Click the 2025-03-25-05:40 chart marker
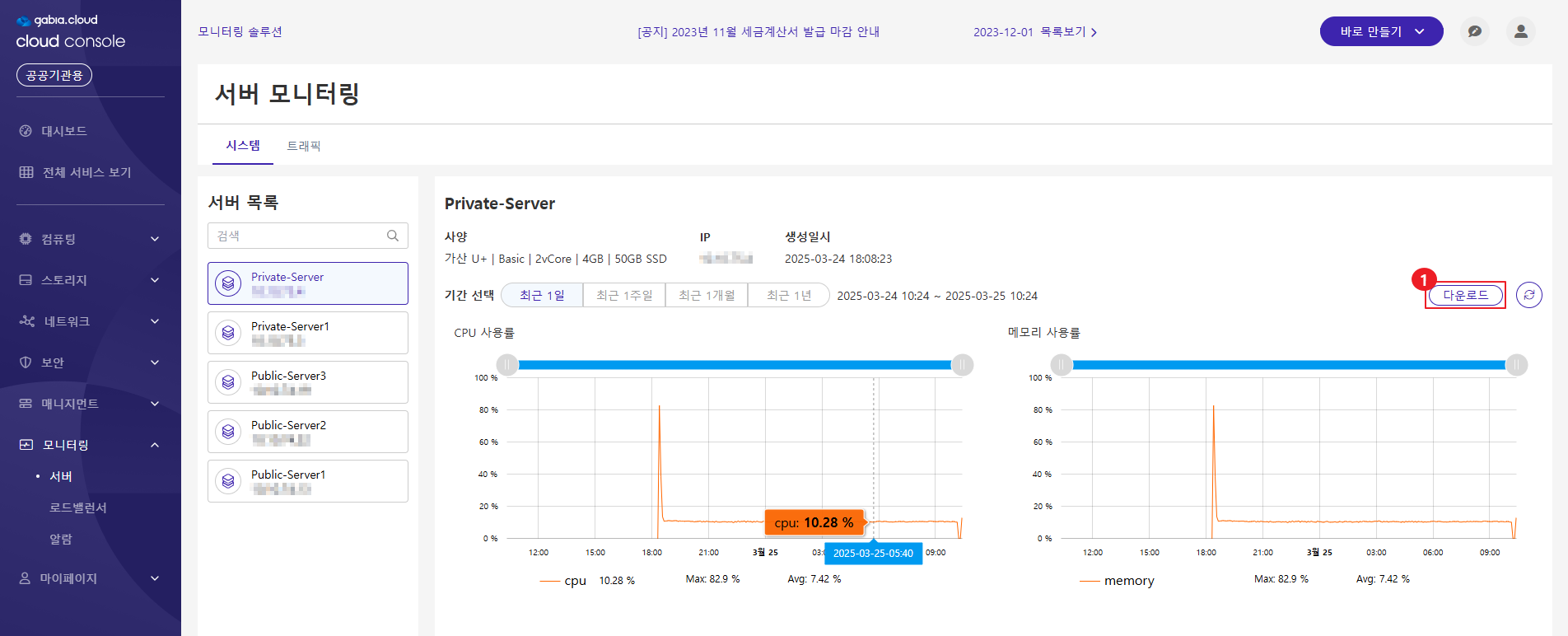The image size is (1568, 636). point(873,553)
